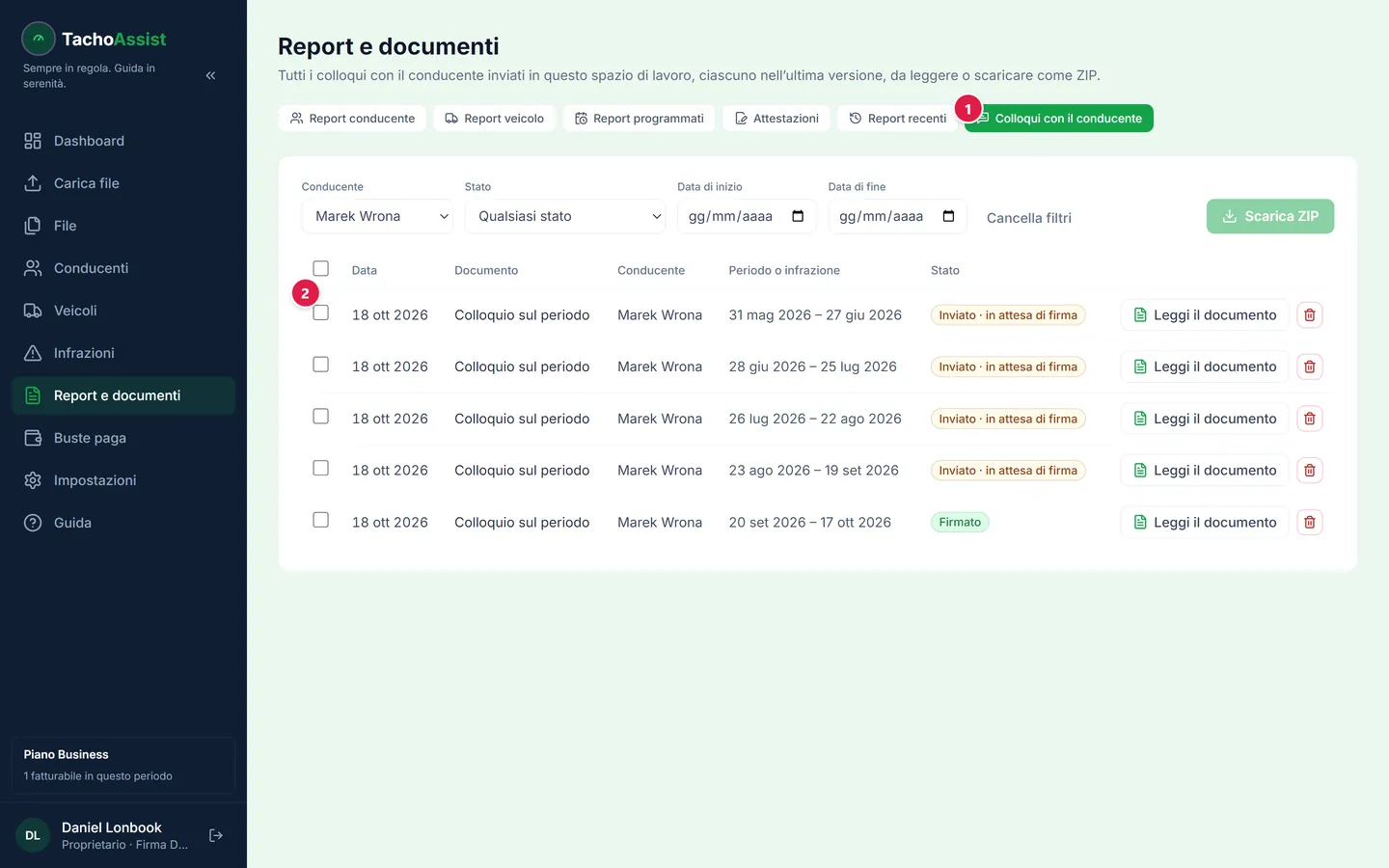The height and width of the screenshot is (868, 1389).
Task: Select the Report programmati tab
Action: coord(640,119)
